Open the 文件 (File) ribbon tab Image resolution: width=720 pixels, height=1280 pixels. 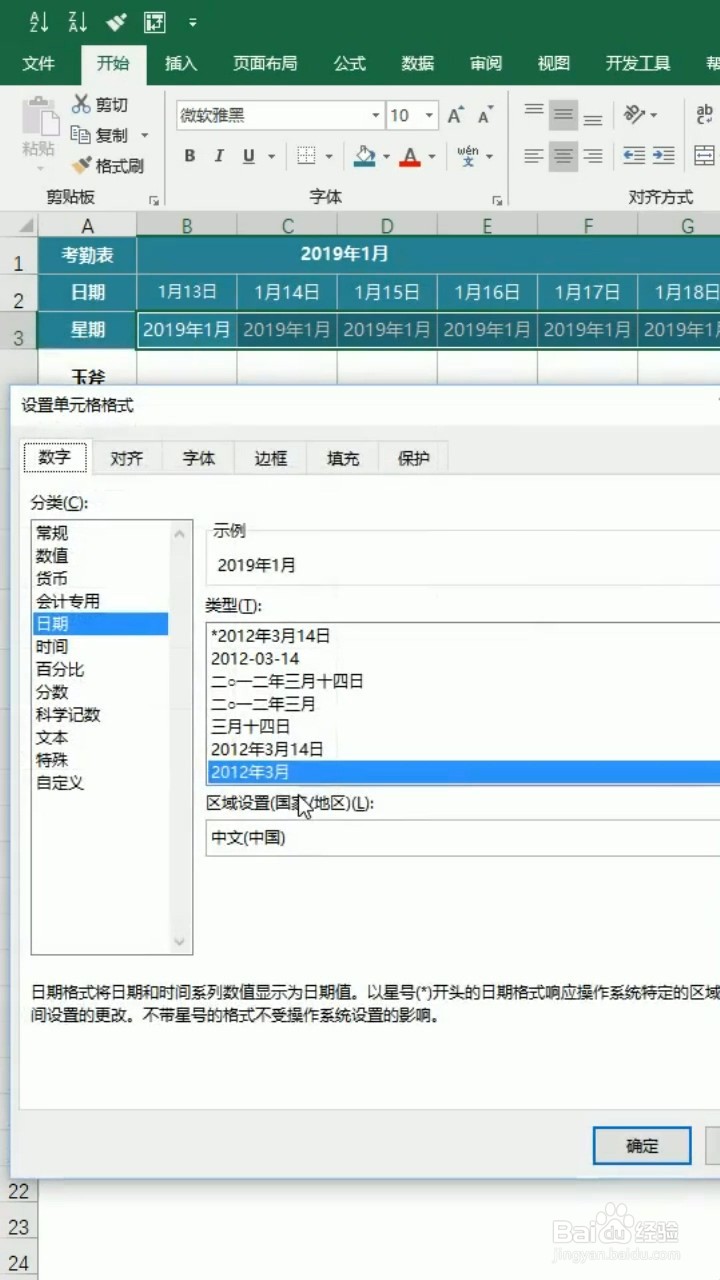click(39, 63)
